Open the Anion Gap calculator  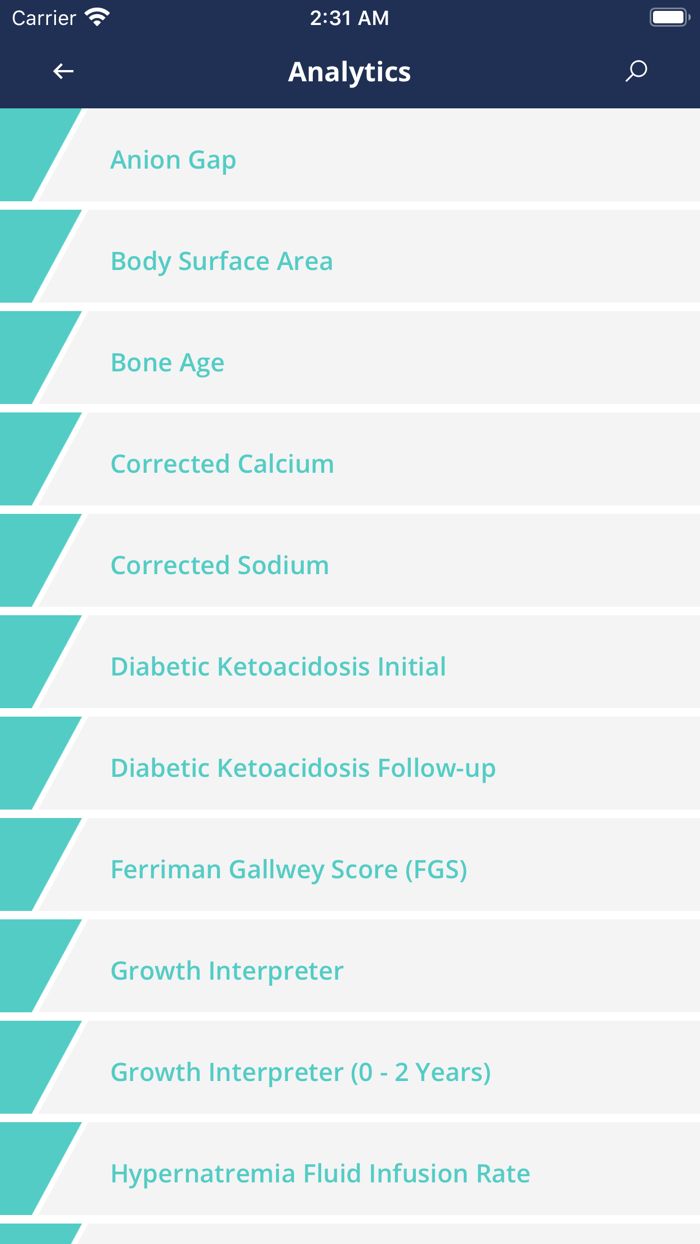coord(173,160)
